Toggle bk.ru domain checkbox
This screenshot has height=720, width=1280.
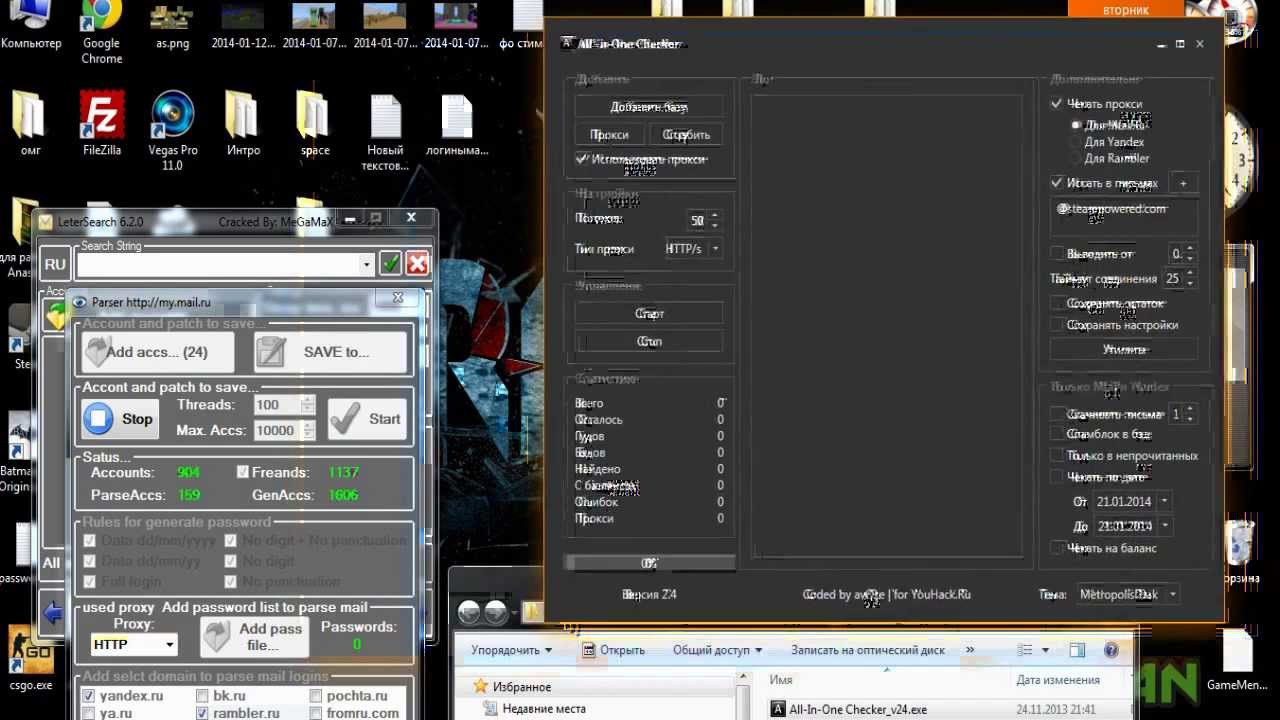tap(203, 696)
